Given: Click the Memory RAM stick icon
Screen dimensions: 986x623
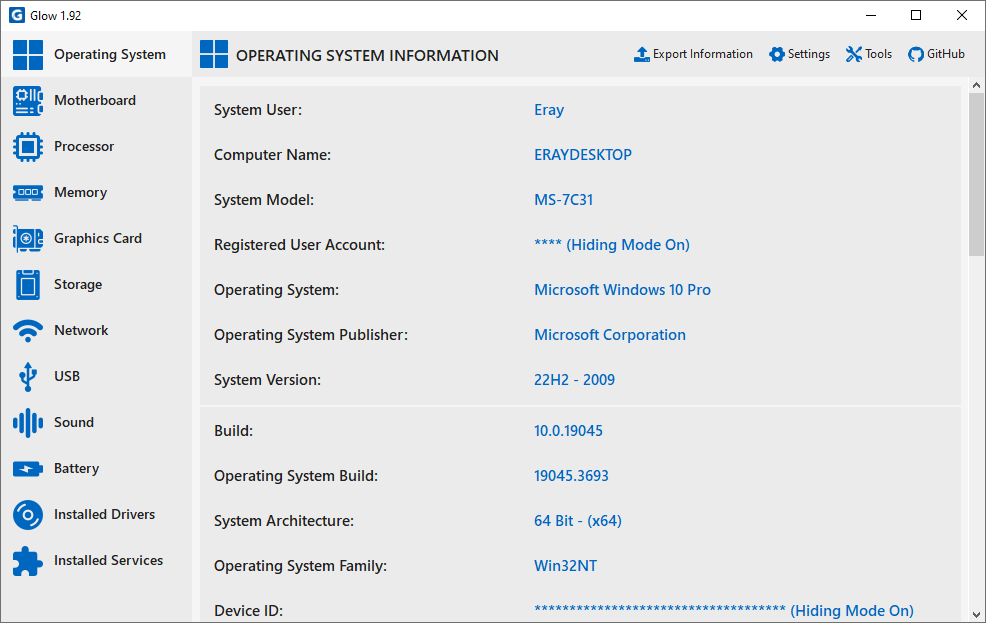Looking at the screenshot, I should pos(28,192).
